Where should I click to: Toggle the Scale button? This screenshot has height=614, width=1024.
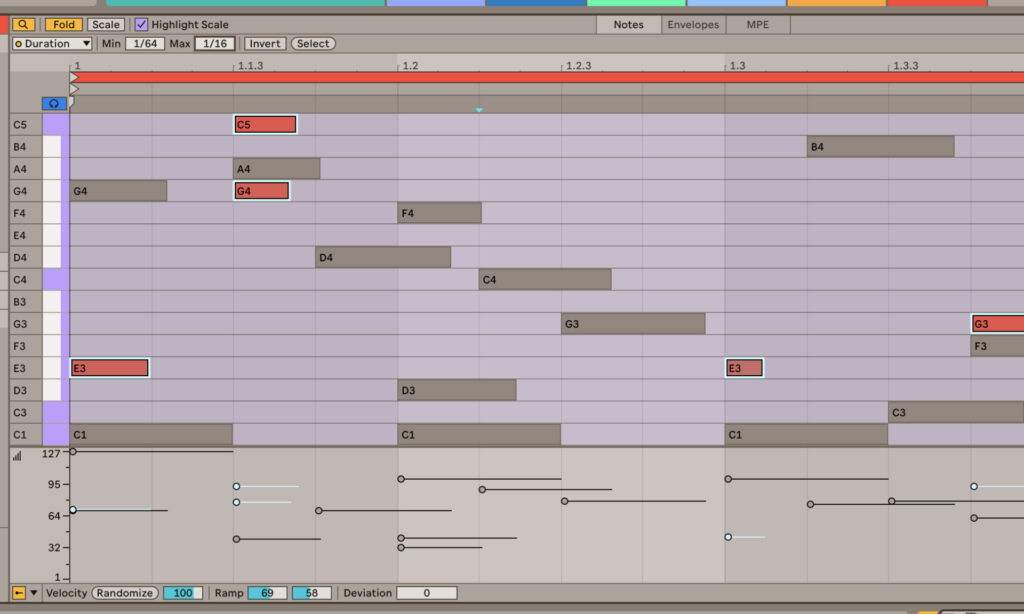click(x=106, y=25)
